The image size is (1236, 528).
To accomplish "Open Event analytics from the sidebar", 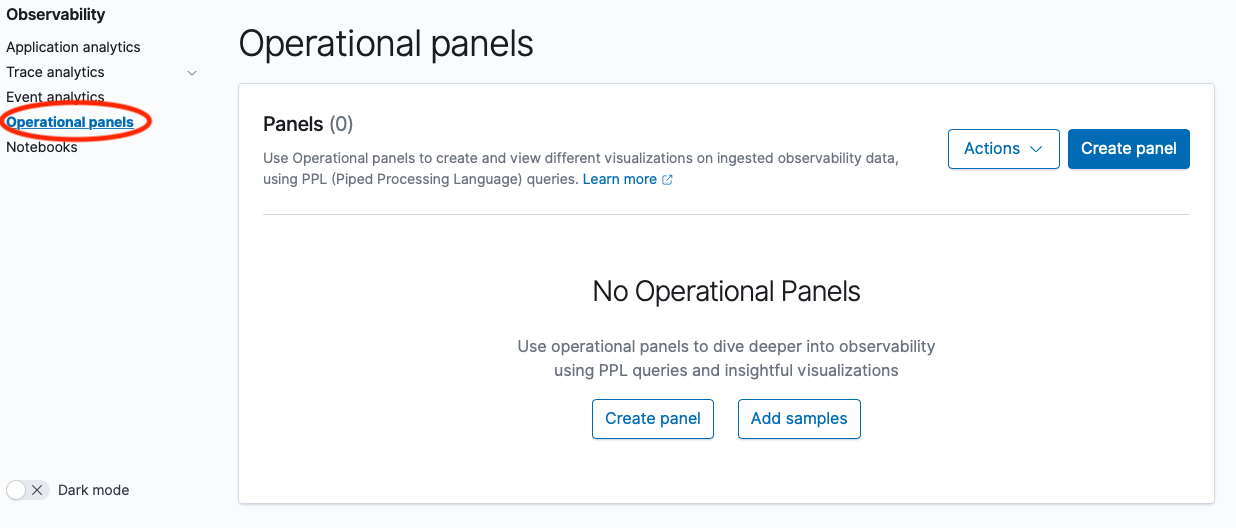I will point(55,97).
